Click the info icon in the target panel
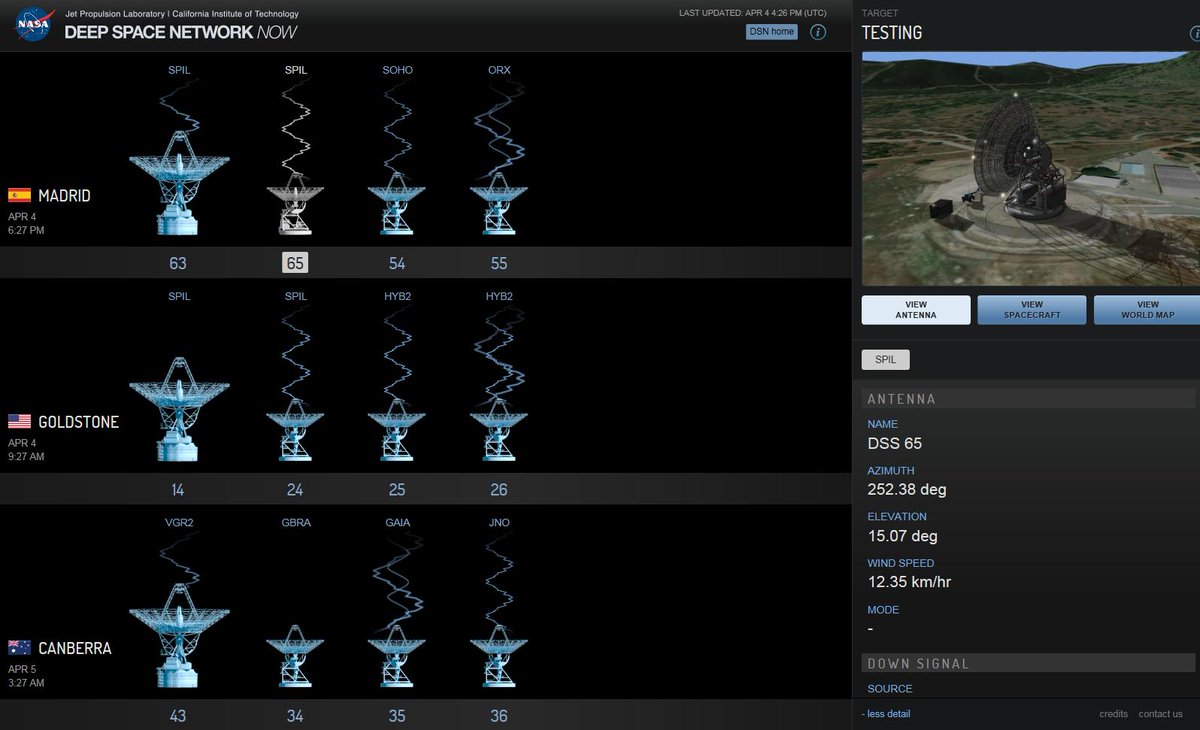1200x730 pixels. (1193, 34)
